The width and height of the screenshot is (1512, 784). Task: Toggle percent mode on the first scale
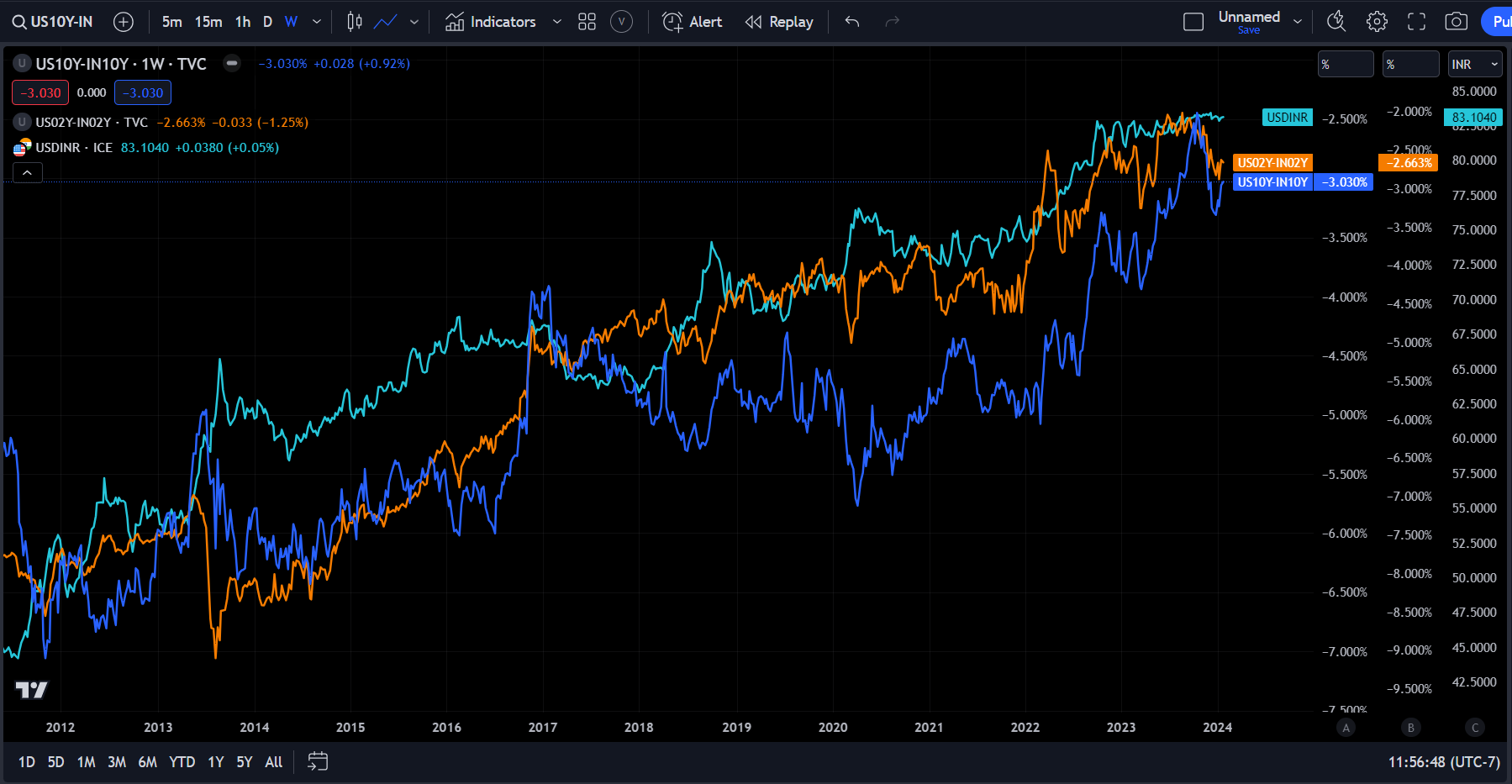[x=1346, y=64]
